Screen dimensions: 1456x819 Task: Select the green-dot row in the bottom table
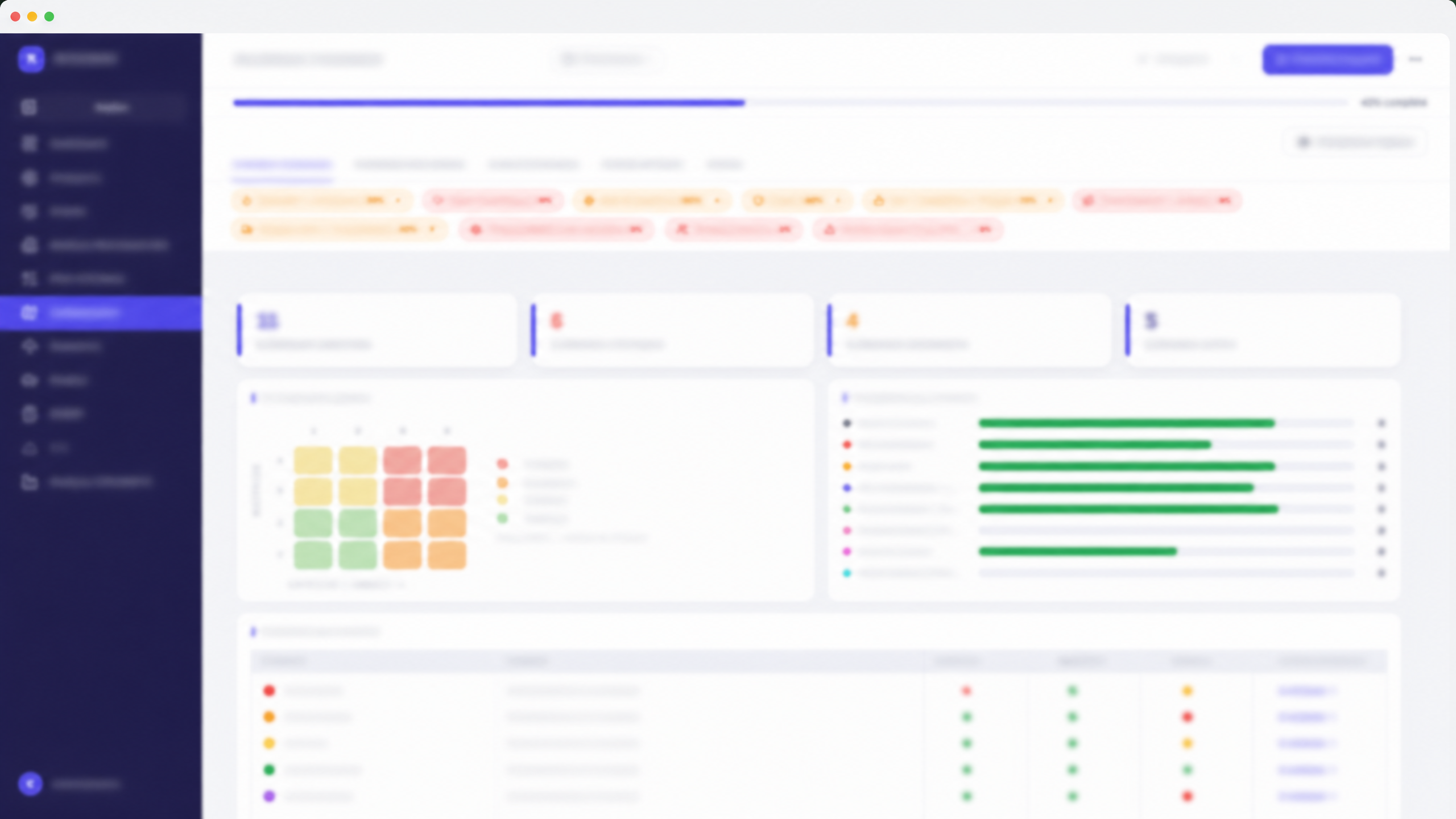pos(819,770)
